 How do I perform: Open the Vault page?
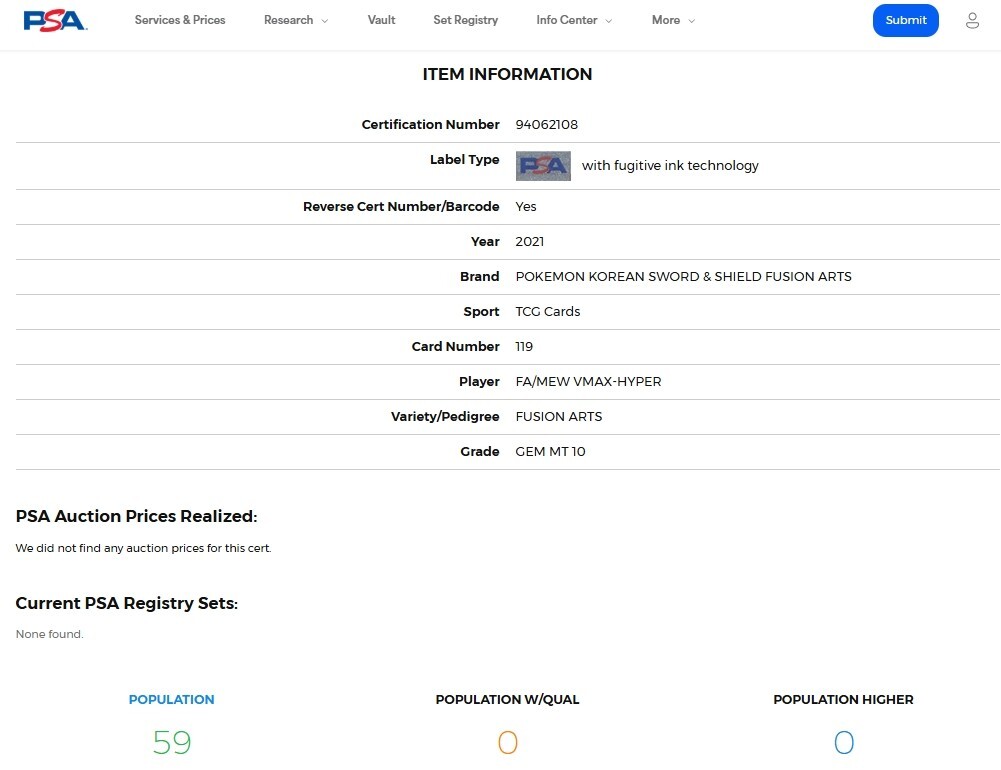click(x=381, y=20)
